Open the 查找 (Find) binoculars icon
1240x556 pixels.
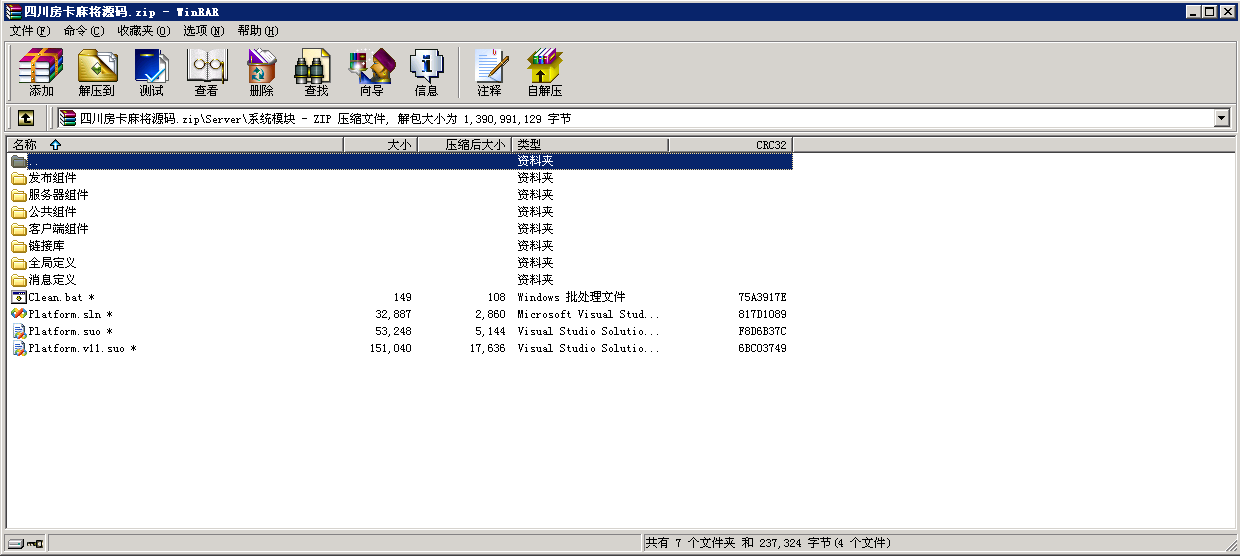tap(316, 72)
